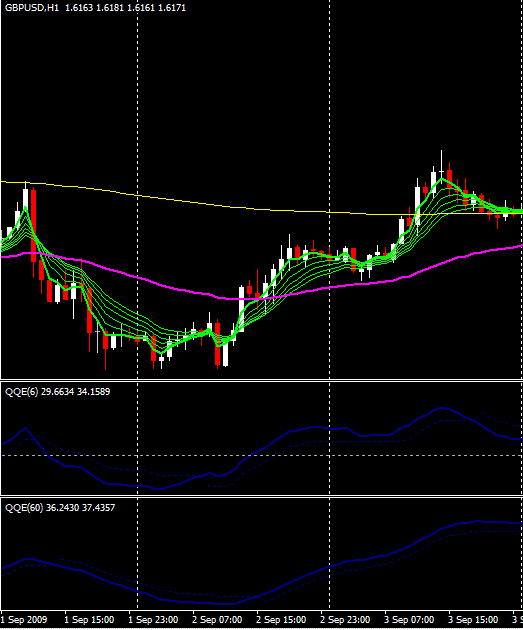Image resolution: width=523 pixels, height=630 pixels.
Task: Click the separator between chart and QQE(6) pane
Action: [261, 380]
